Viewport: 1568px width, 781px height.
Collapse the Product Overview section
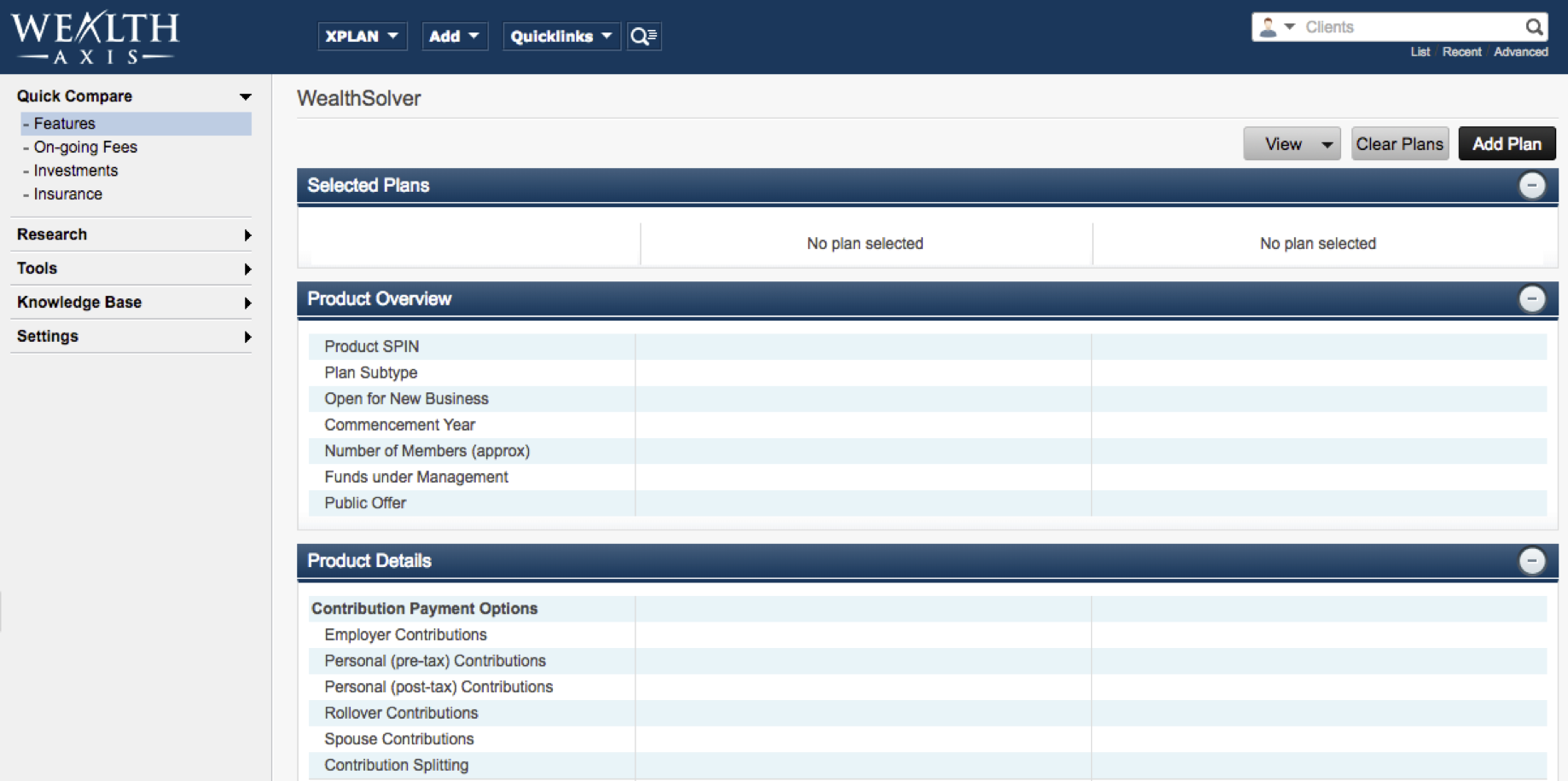coord(1532,299)
